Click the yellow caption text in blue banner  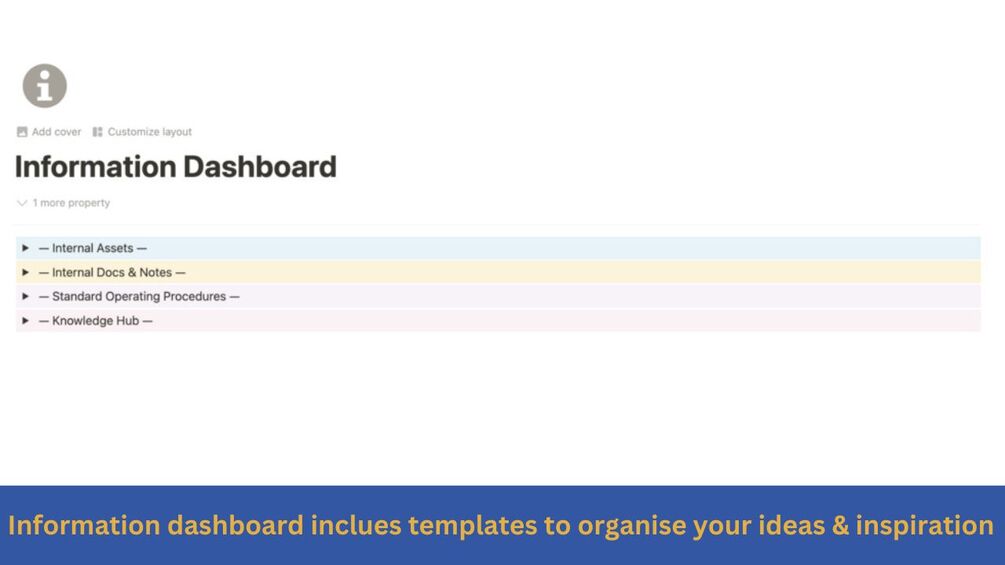pos(501,525)
